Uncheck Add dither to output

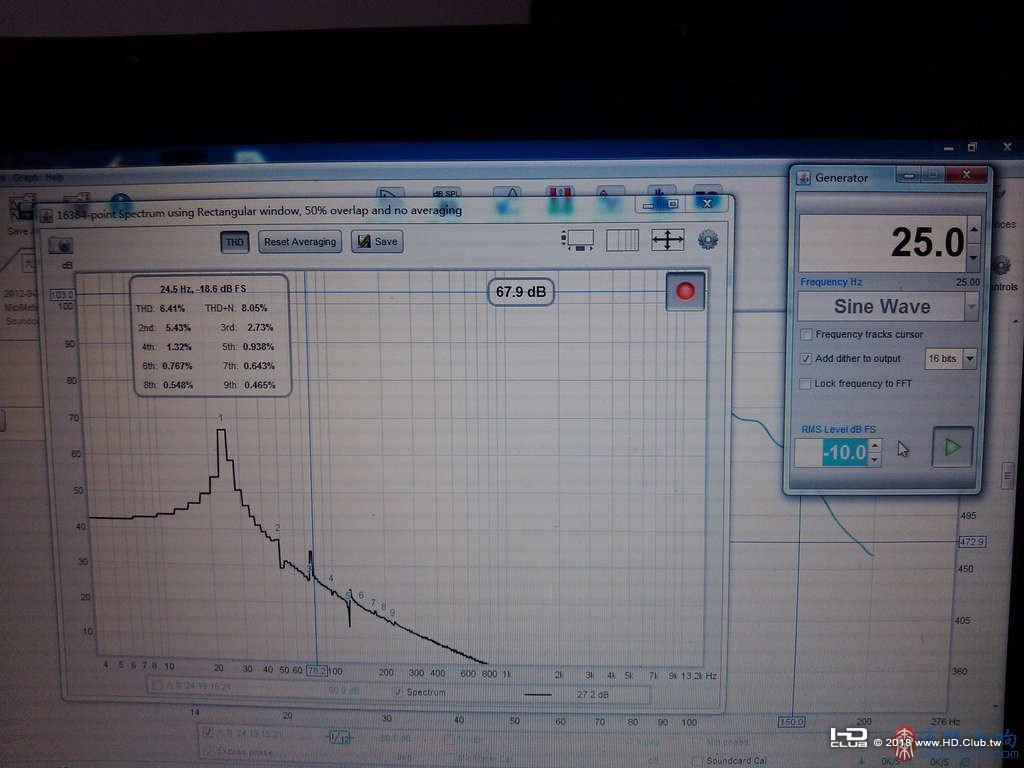806,359
